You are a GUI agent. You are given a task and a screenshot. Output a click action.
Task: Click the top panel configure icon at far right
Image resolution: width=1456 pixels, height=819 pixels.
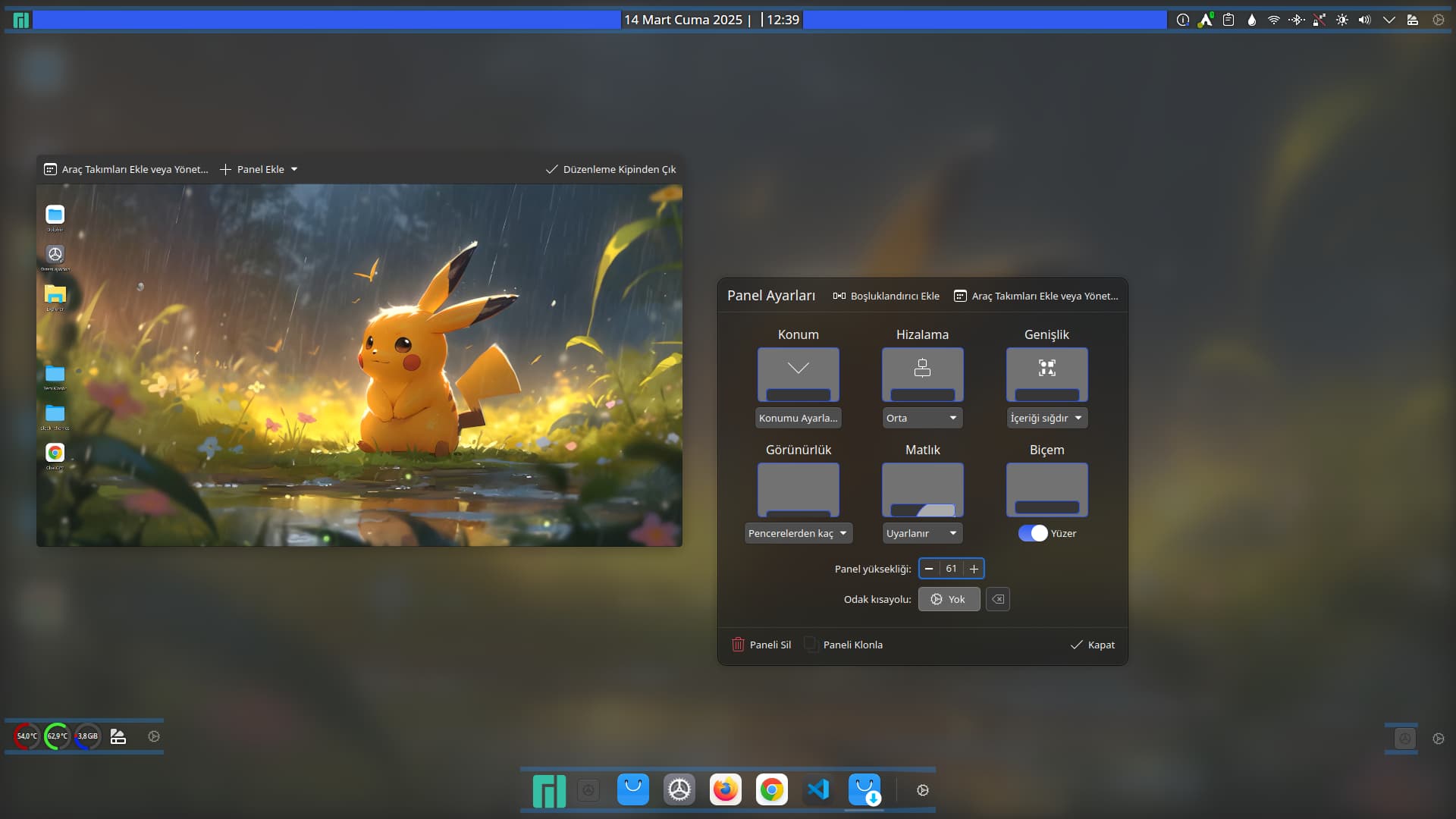click(x=1439, y=20)
